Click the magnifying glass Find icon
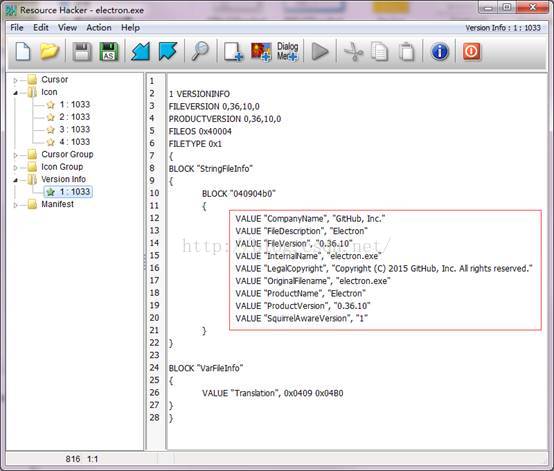Viewport: 554px width, 471px height. click(x=200, y=52)
